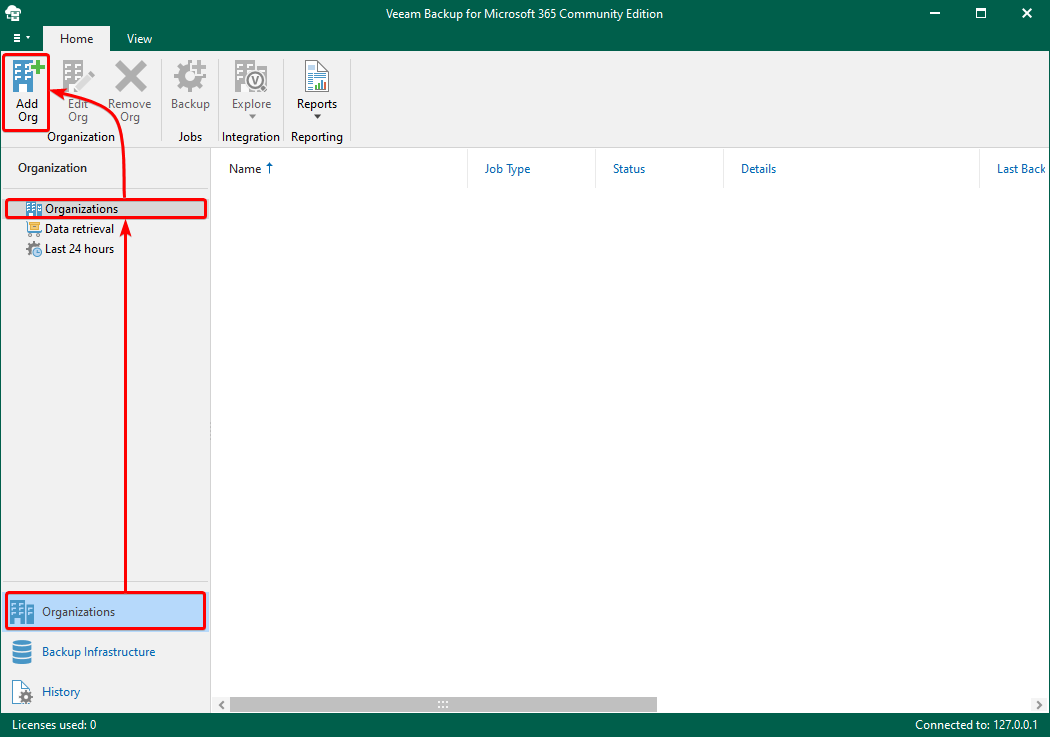The width and height of the screenshot is (1050, 737).
Task: Click the horizontal scrollbar thumb
Action: 443,704
